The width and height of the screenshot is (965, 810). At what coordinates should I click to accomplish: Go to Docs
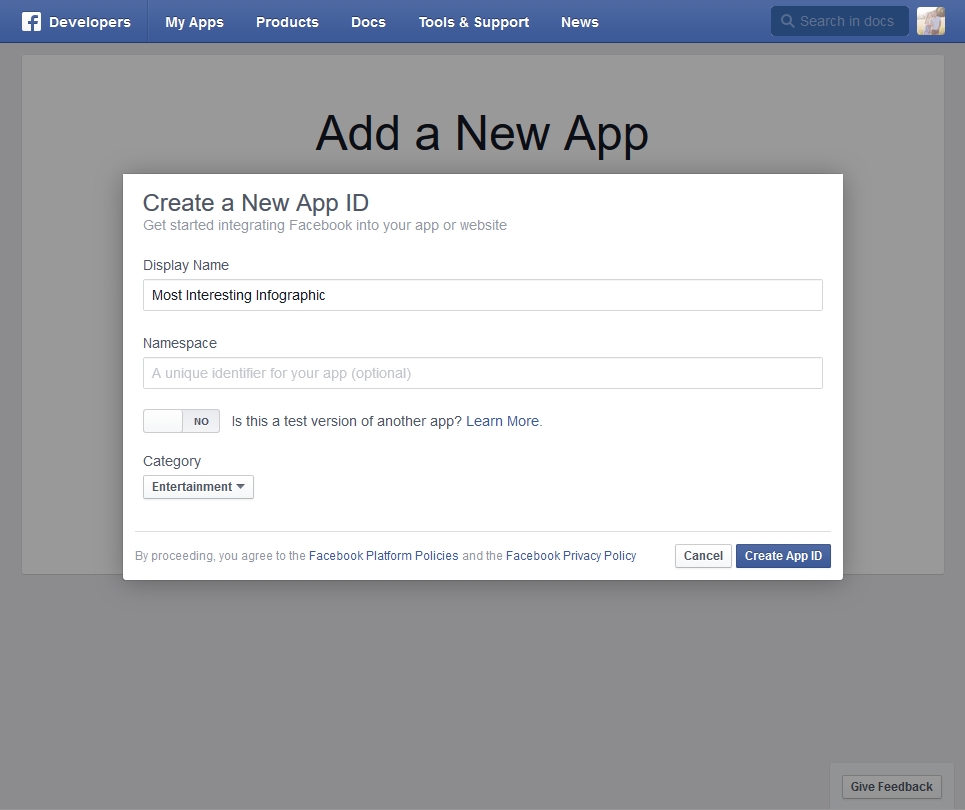pos(368,22)
